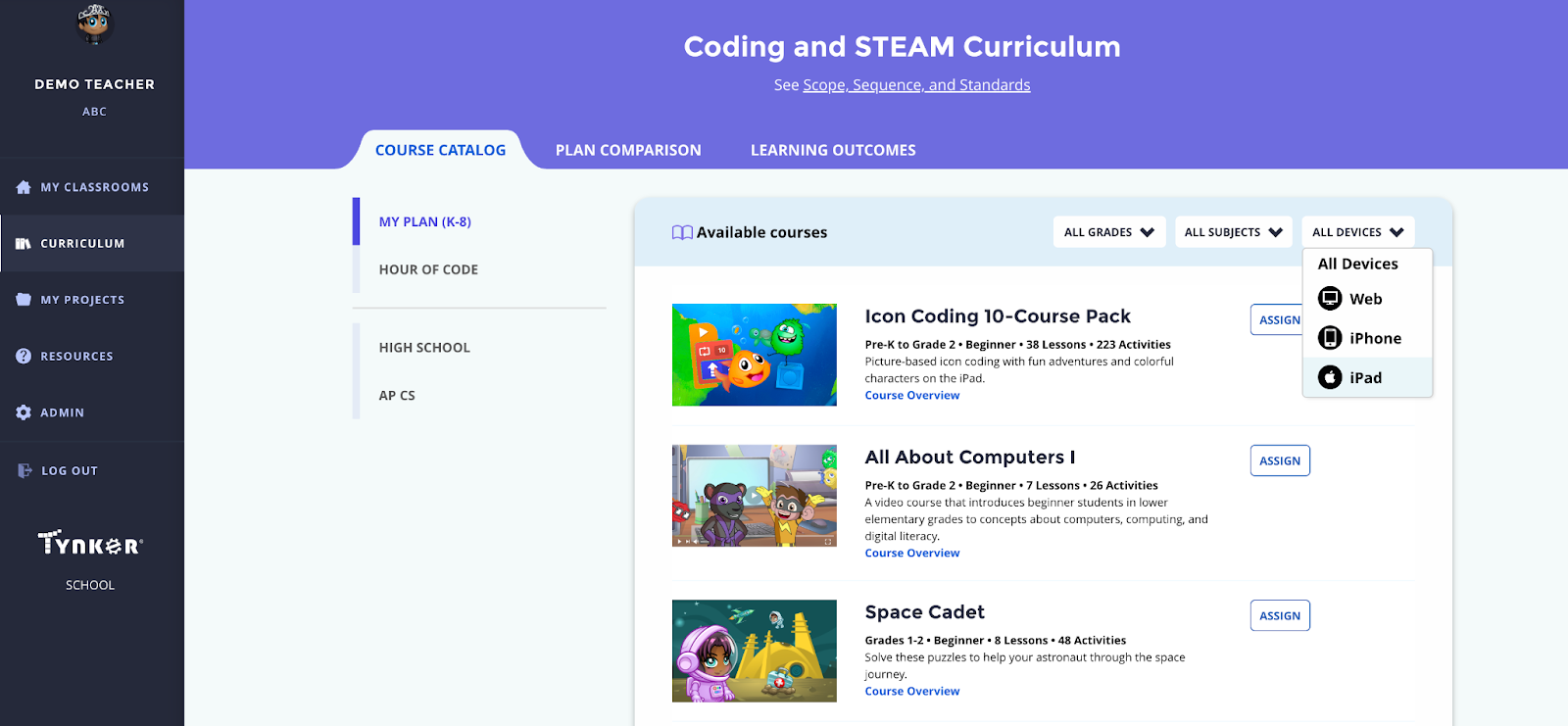Assign the All About Computers I course
1568x726 pixels.
(x=1280, y=460)
